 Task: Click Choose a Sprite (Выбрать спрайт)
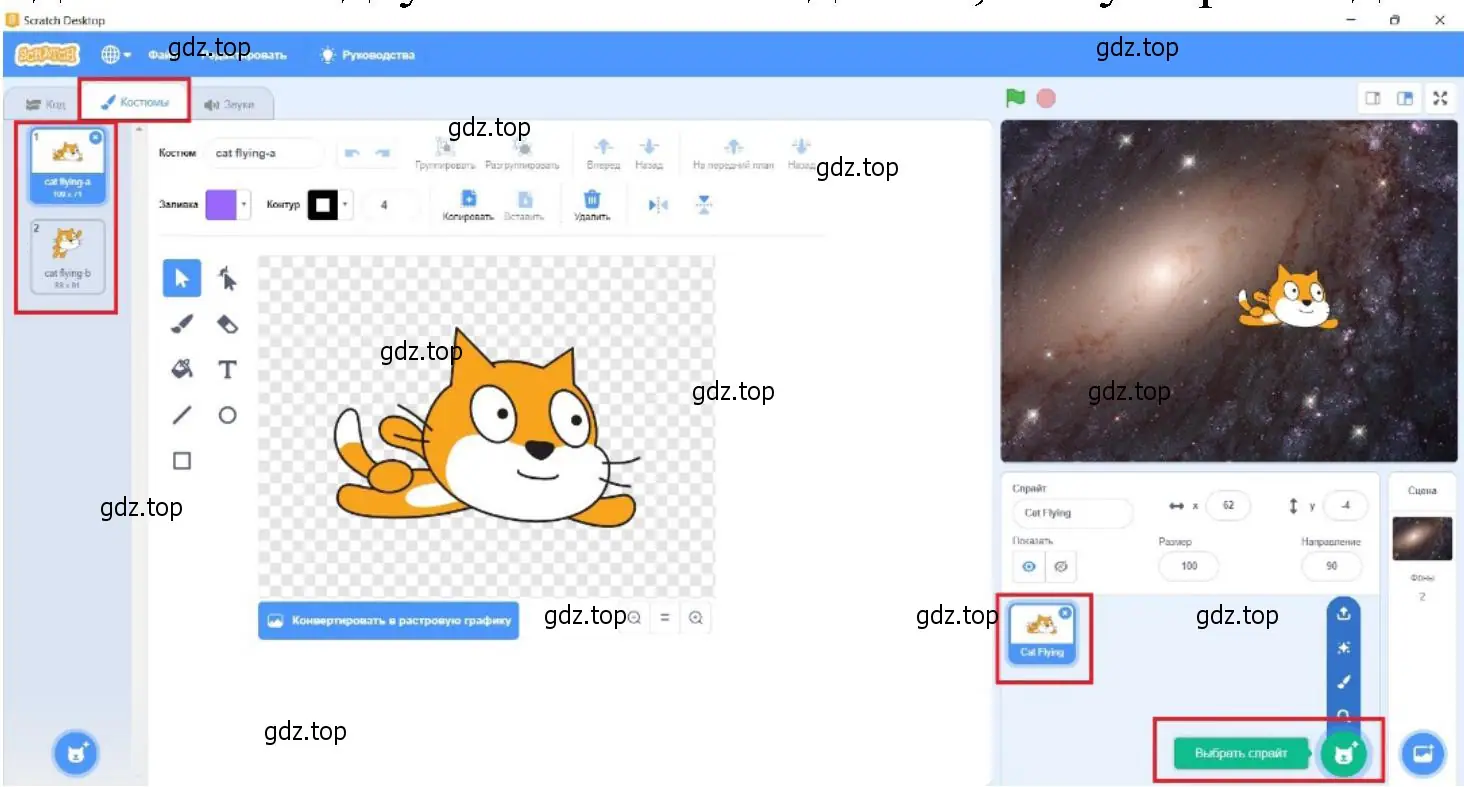point(1243,753)
